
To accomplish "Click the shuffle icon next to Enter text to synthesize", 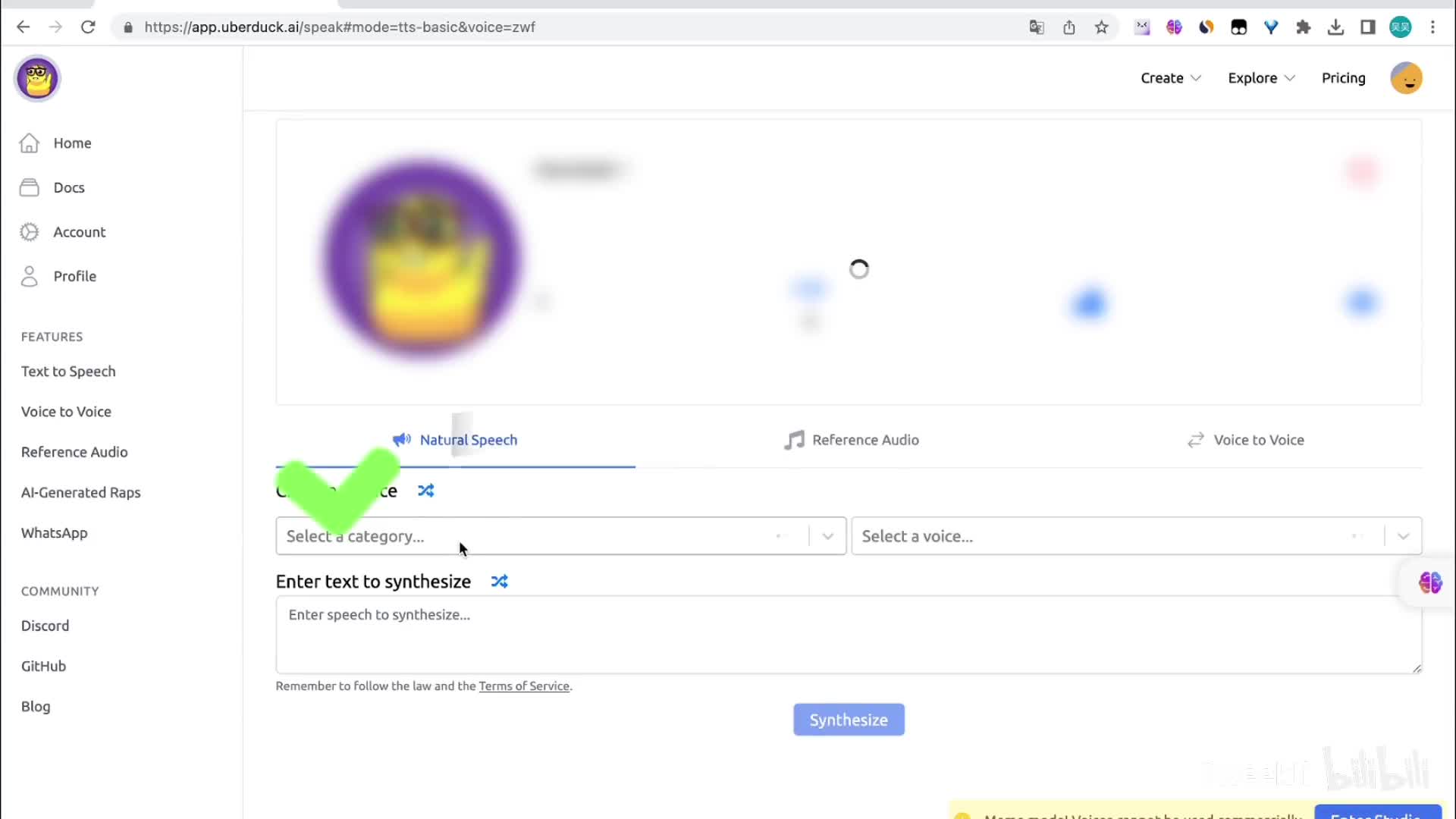I will click(499, 582).
